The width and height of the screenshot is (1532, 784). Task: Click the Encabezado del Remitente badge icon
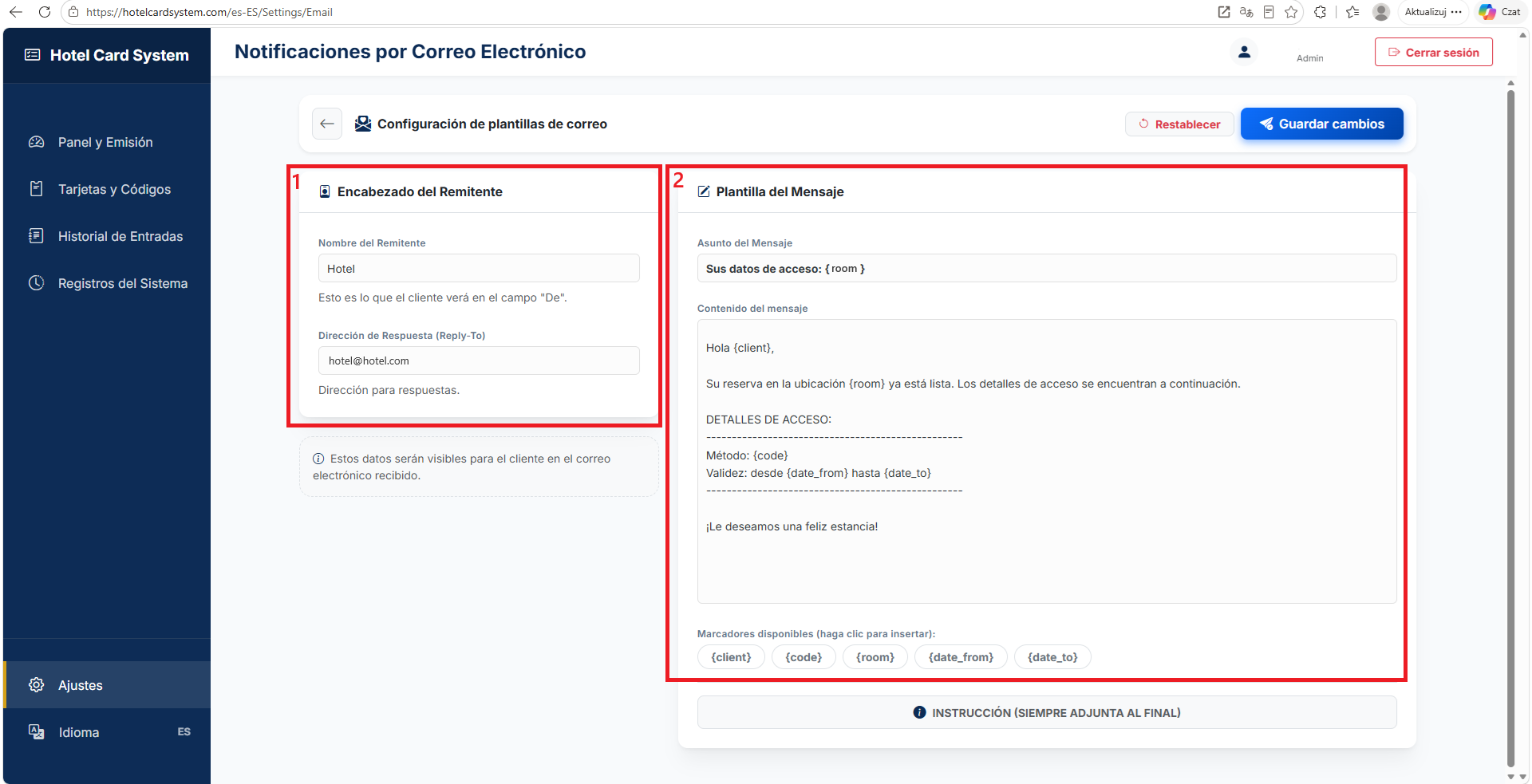point(325,191)
